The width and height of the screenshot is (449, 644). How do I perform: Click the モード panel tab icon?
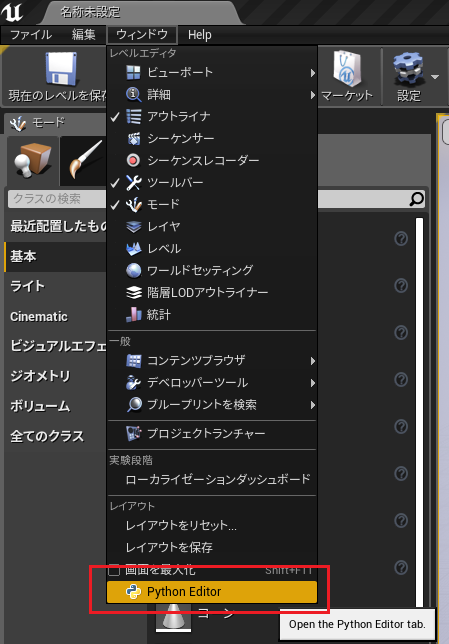click(x=18, y=123)
